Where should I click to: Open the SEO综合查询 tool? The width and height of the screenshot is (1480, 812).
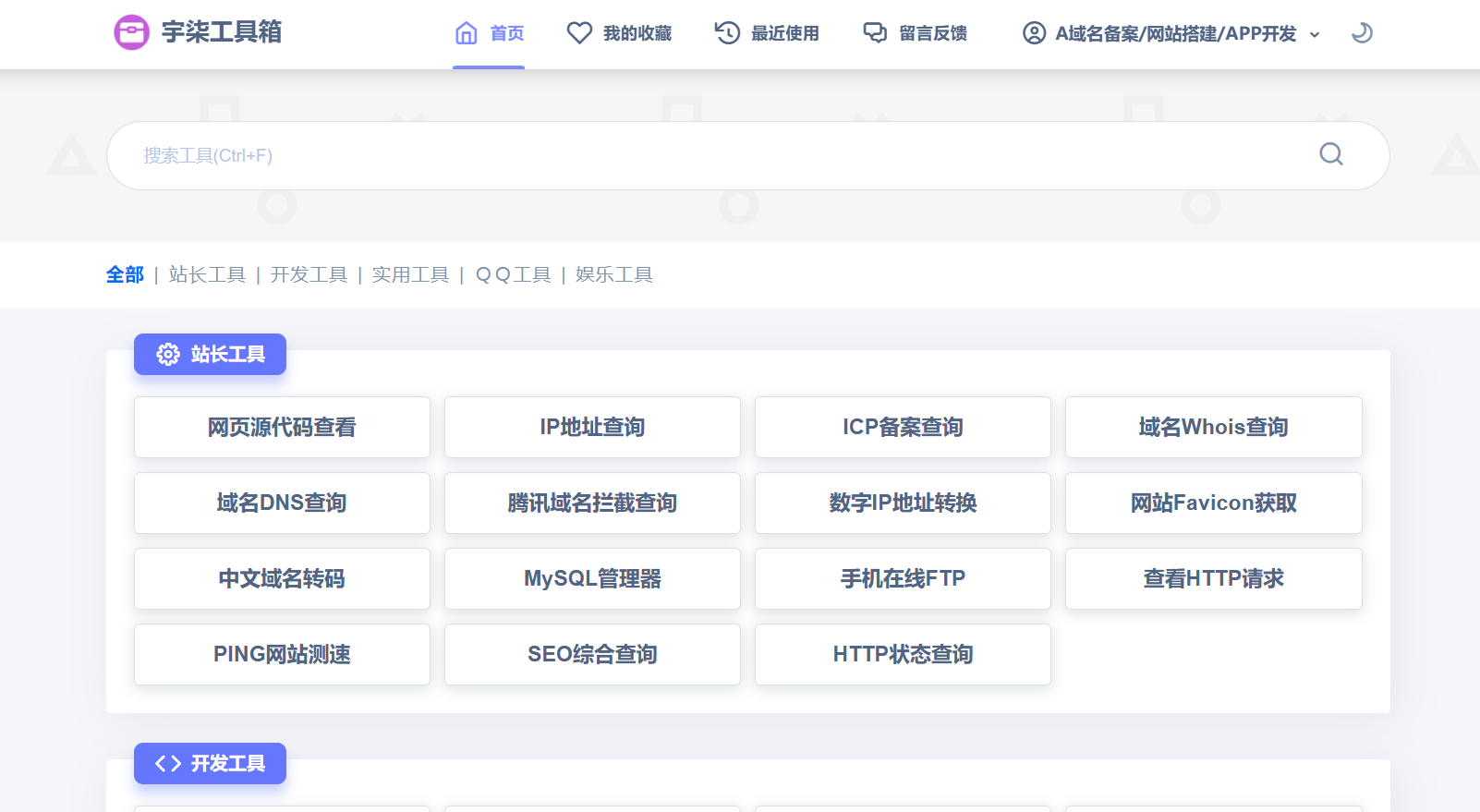[592, 654]
